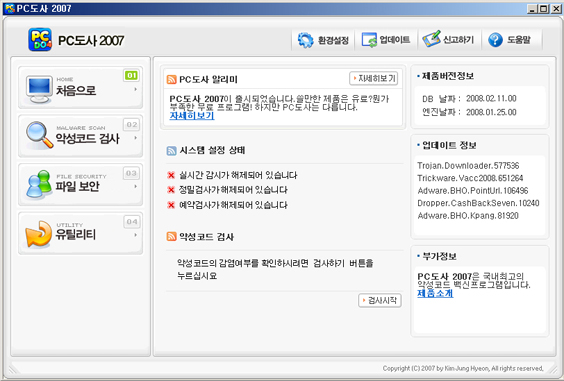Click the 정밀검사가 해제되어 있습니다 message
This screenshot has width=564, height=381.
coord(233,190)
